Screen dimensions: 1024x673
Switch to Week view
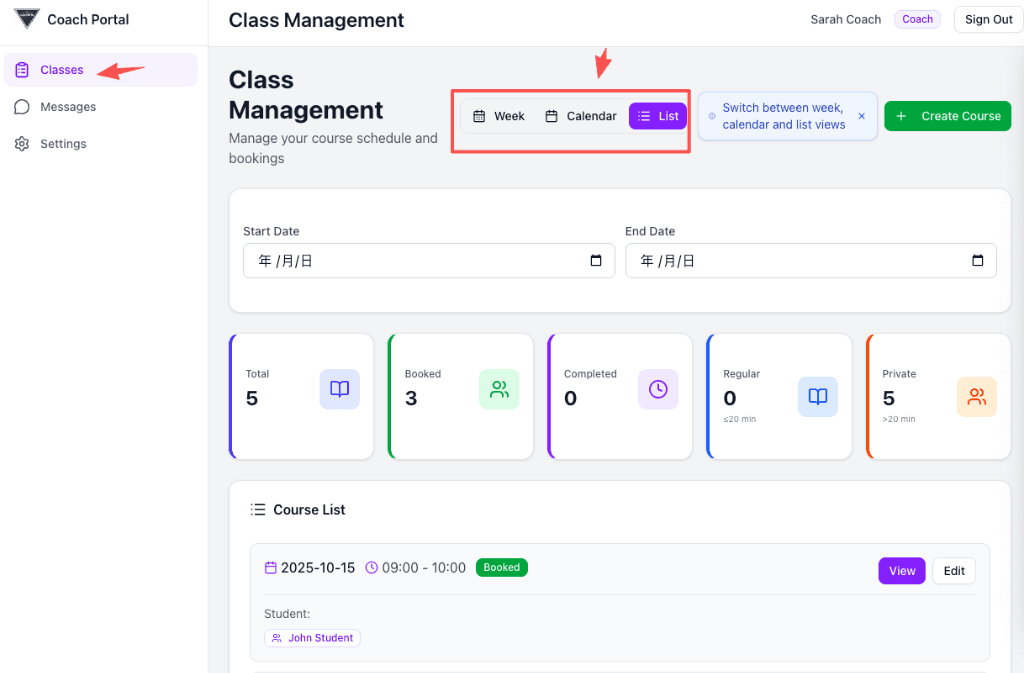point(498,116)
